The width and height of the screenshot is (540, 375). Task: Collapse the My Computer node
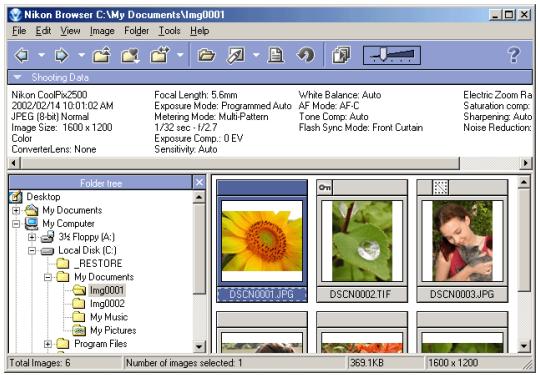click(16, 223)
